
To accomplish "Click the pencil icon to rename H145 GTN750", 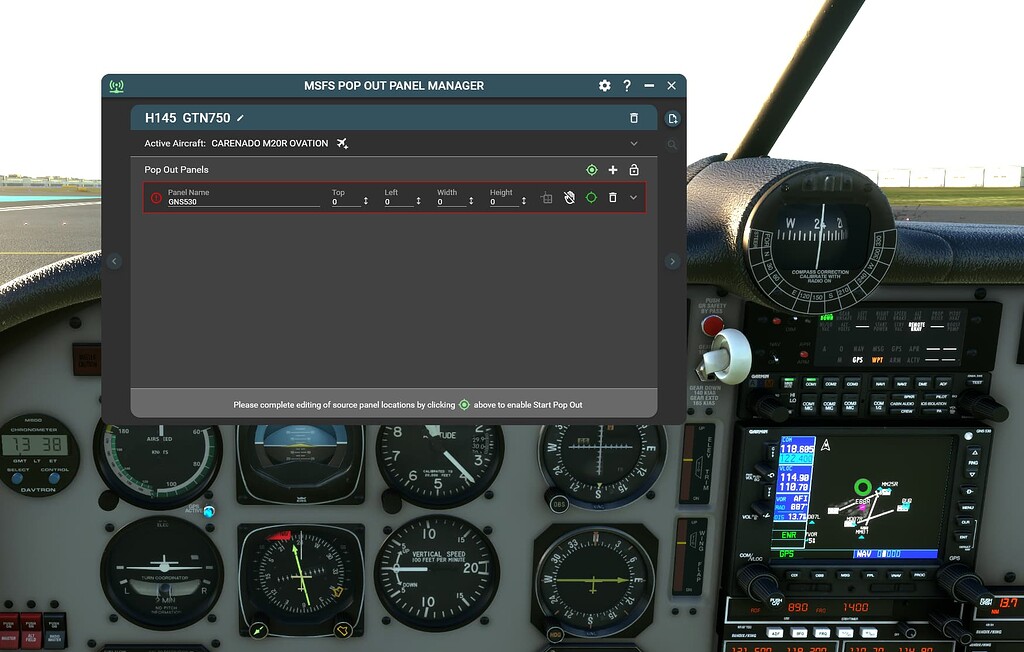I will coord(238,118).
